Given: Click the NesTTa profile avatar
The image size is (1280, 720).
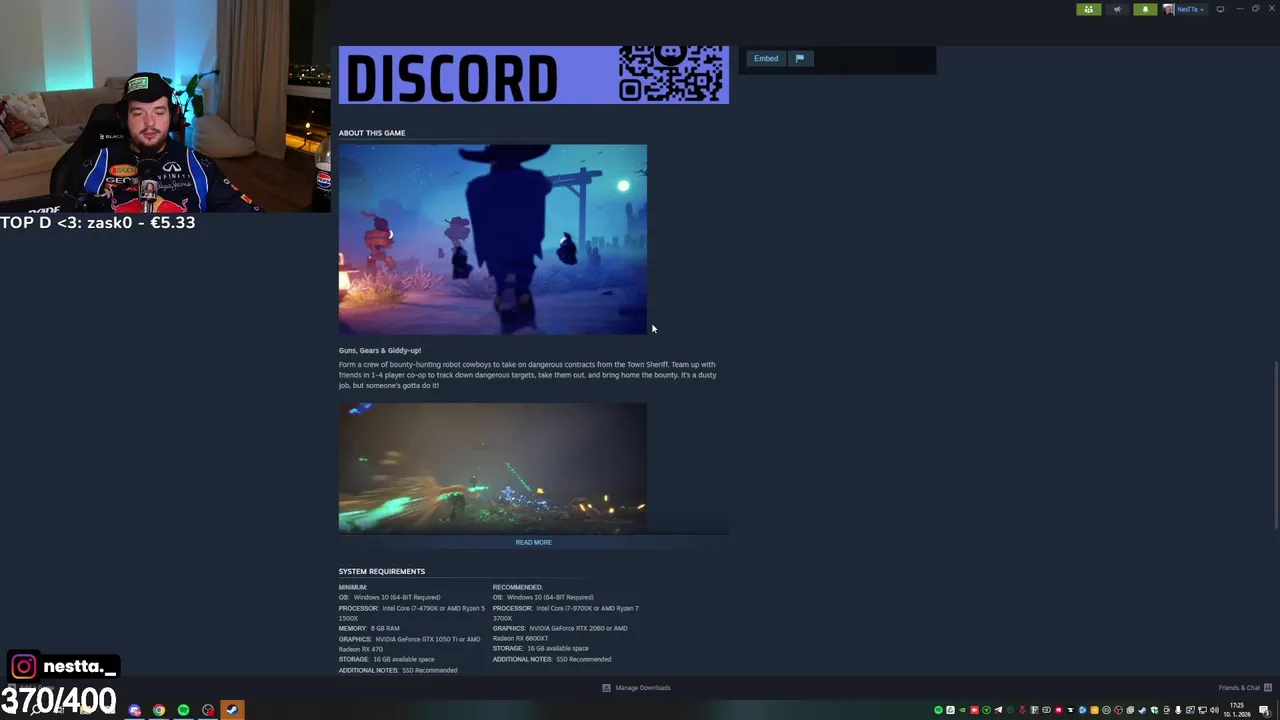Looking at the screenshot, I should (x=1168, y=9).
